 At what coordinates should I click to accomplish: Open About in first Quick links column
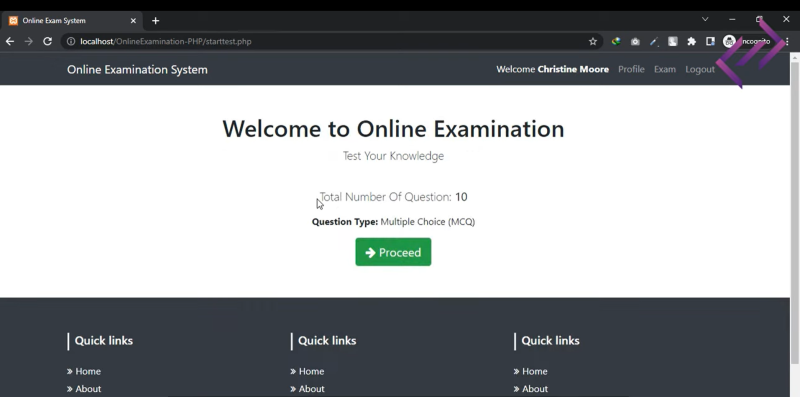click(88, 389)
